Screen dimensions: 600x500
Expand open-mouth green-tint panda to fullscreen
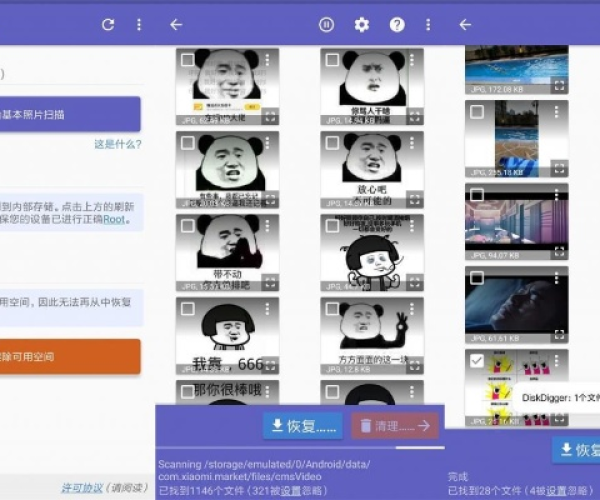pos(270,200)
